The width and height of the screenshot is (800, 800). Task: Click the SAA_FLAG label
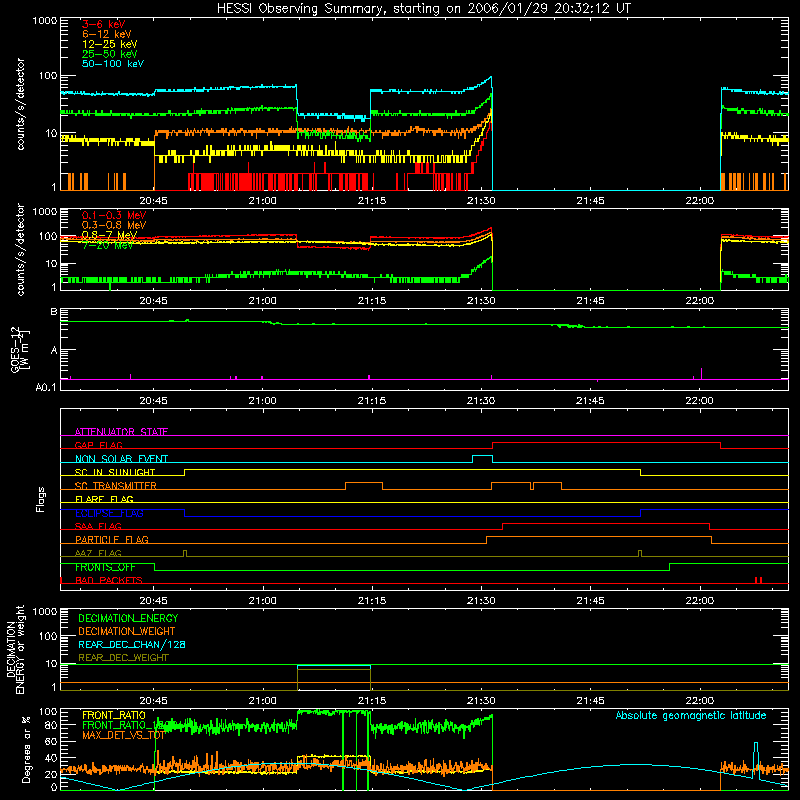[x=98, y=526]
